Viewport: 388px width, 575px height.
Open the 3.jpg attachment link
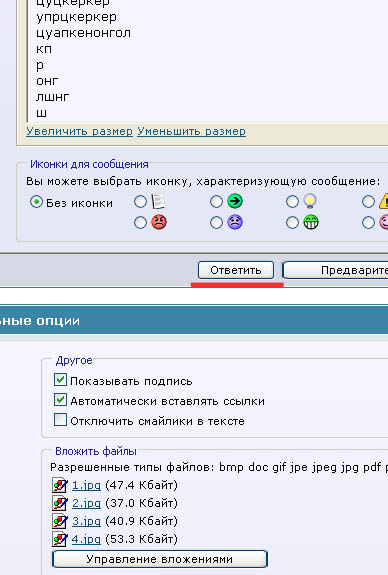click(x=86, y=521)
